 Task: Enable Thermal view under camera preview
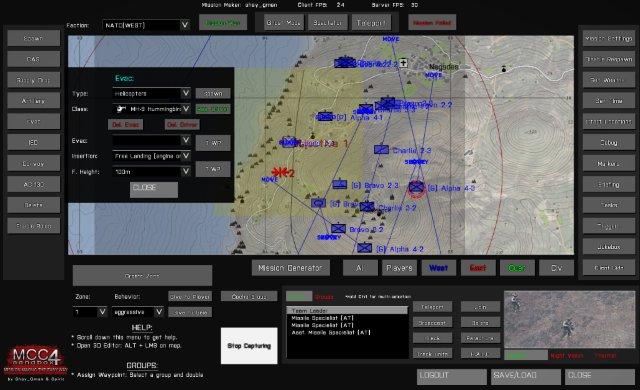(605, 356)
